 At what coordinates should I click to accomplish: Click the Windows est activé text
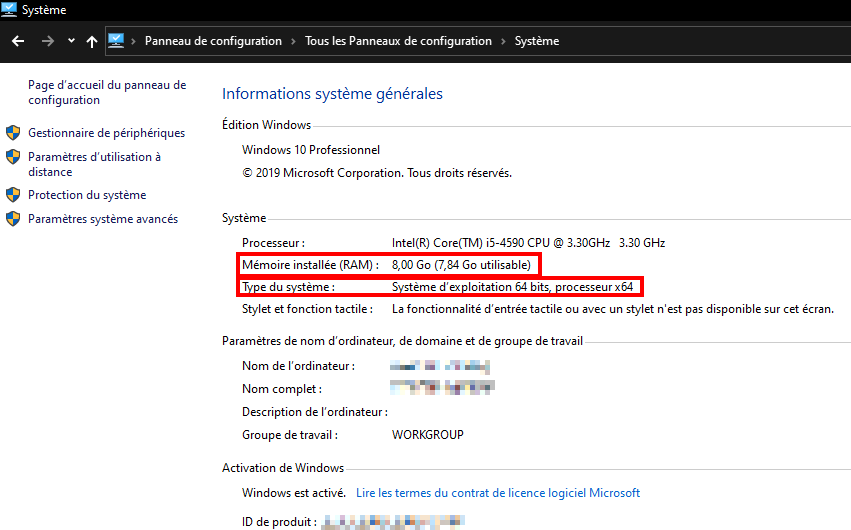[x=294, y=493]
